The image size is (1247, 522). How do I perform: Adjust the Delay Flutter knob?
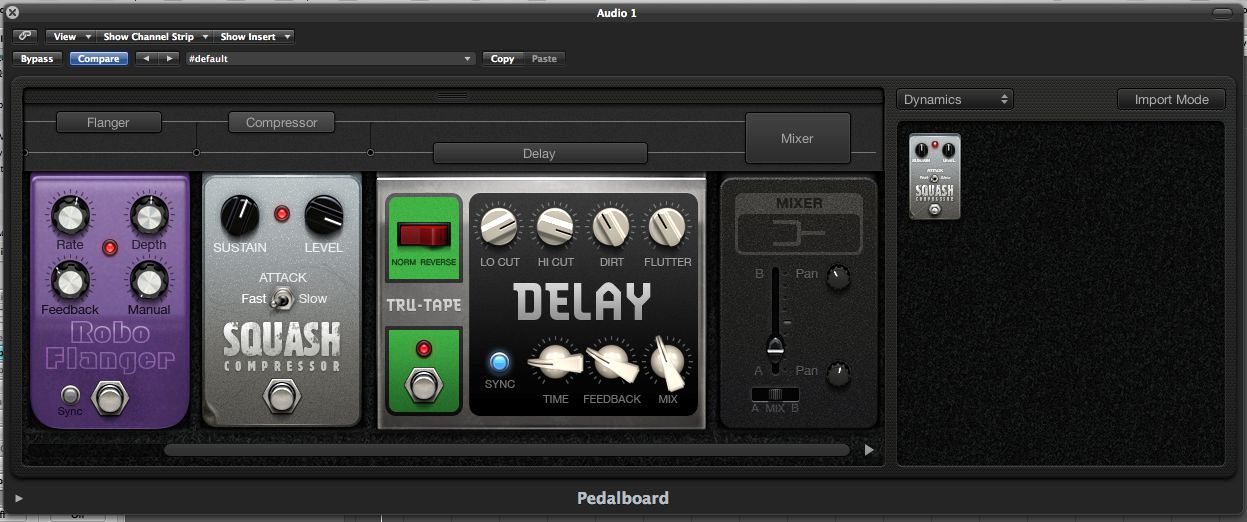[x=667, y=228]
